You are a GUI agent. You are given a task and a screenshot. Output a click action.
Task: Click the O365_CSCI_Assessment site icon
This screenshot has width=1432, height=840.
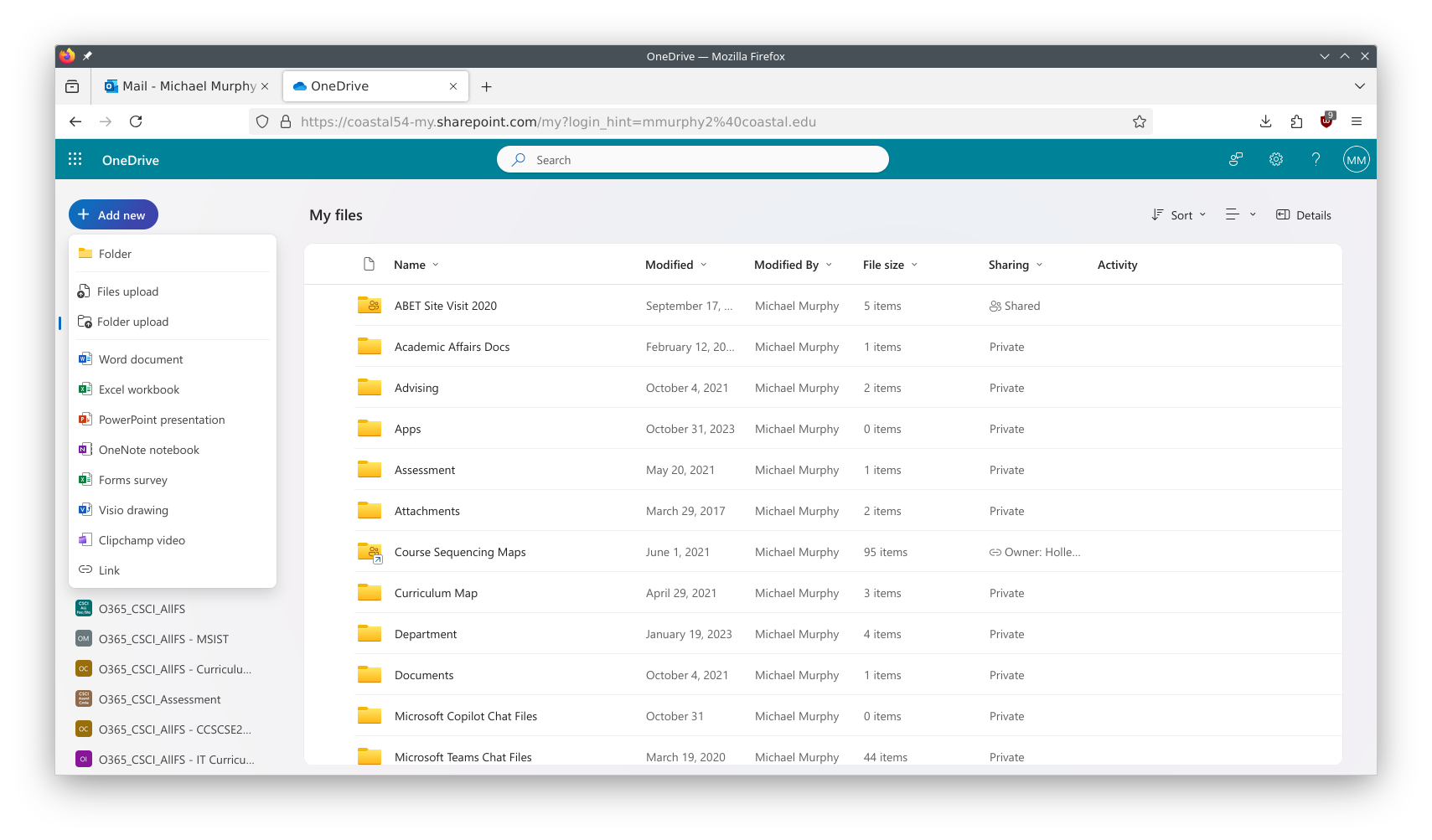[84, 698]
